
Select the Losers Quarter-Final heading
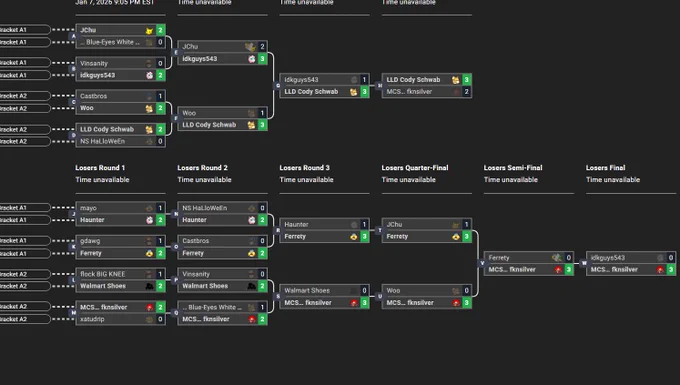(415, 168)
